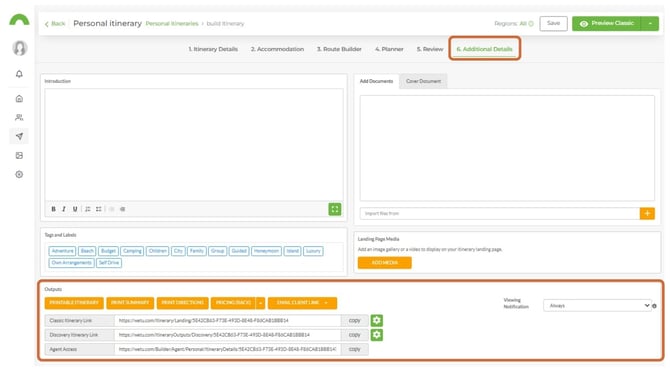Click Printable Itinerary button
The height and width of the screenshot is (372, 670).
point(74,303)
